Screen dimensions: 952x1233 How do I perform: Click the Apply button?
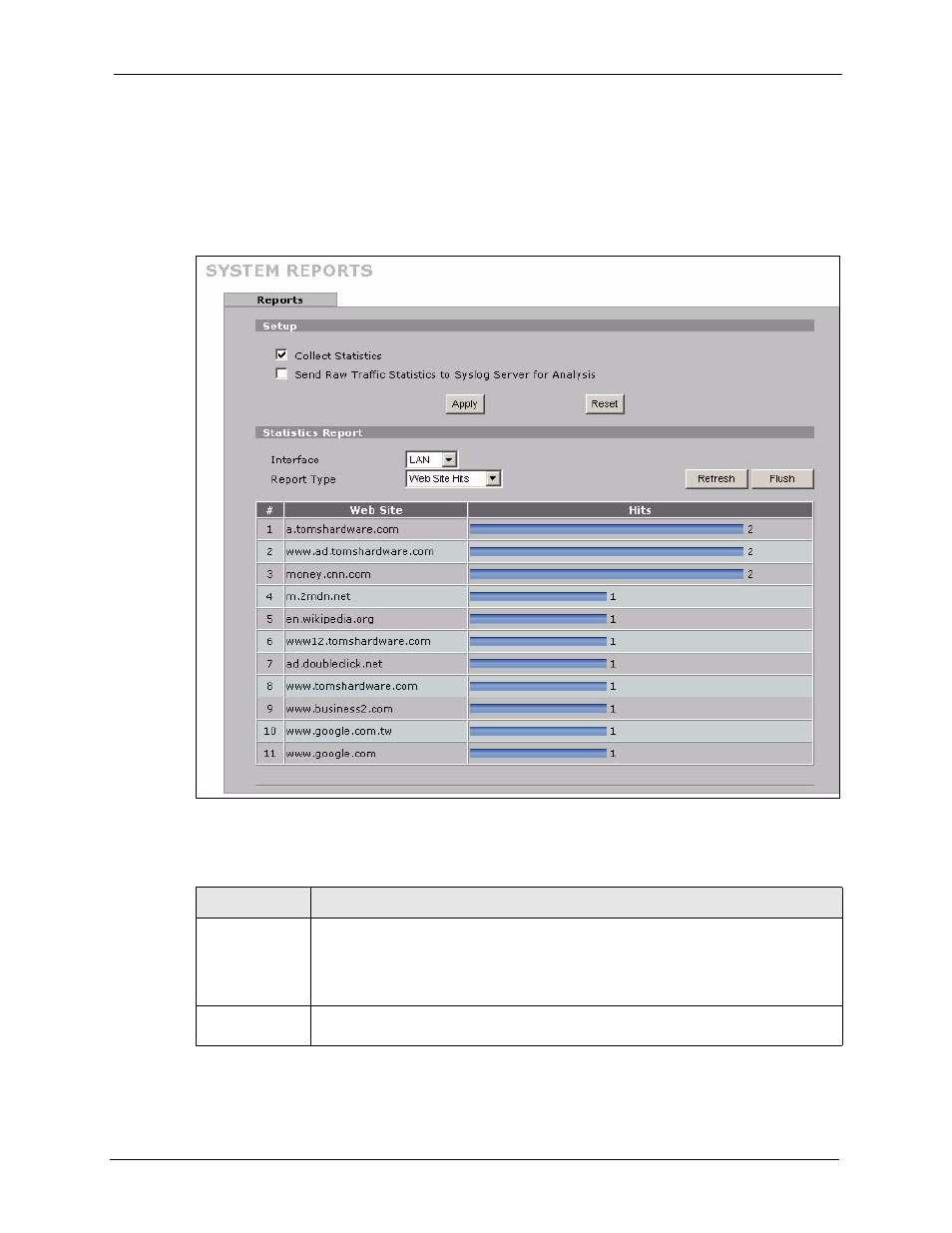464,404
